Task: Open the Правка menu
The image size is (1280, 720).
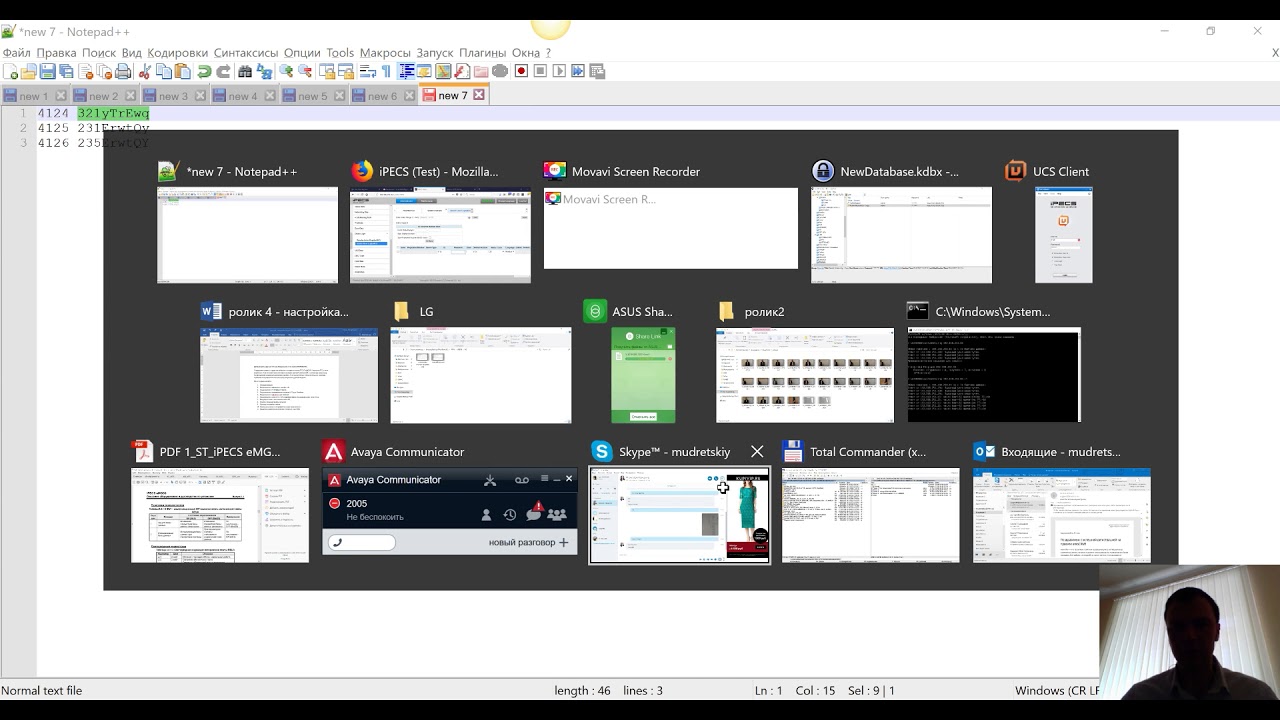Action: click(x=56, y=53)
